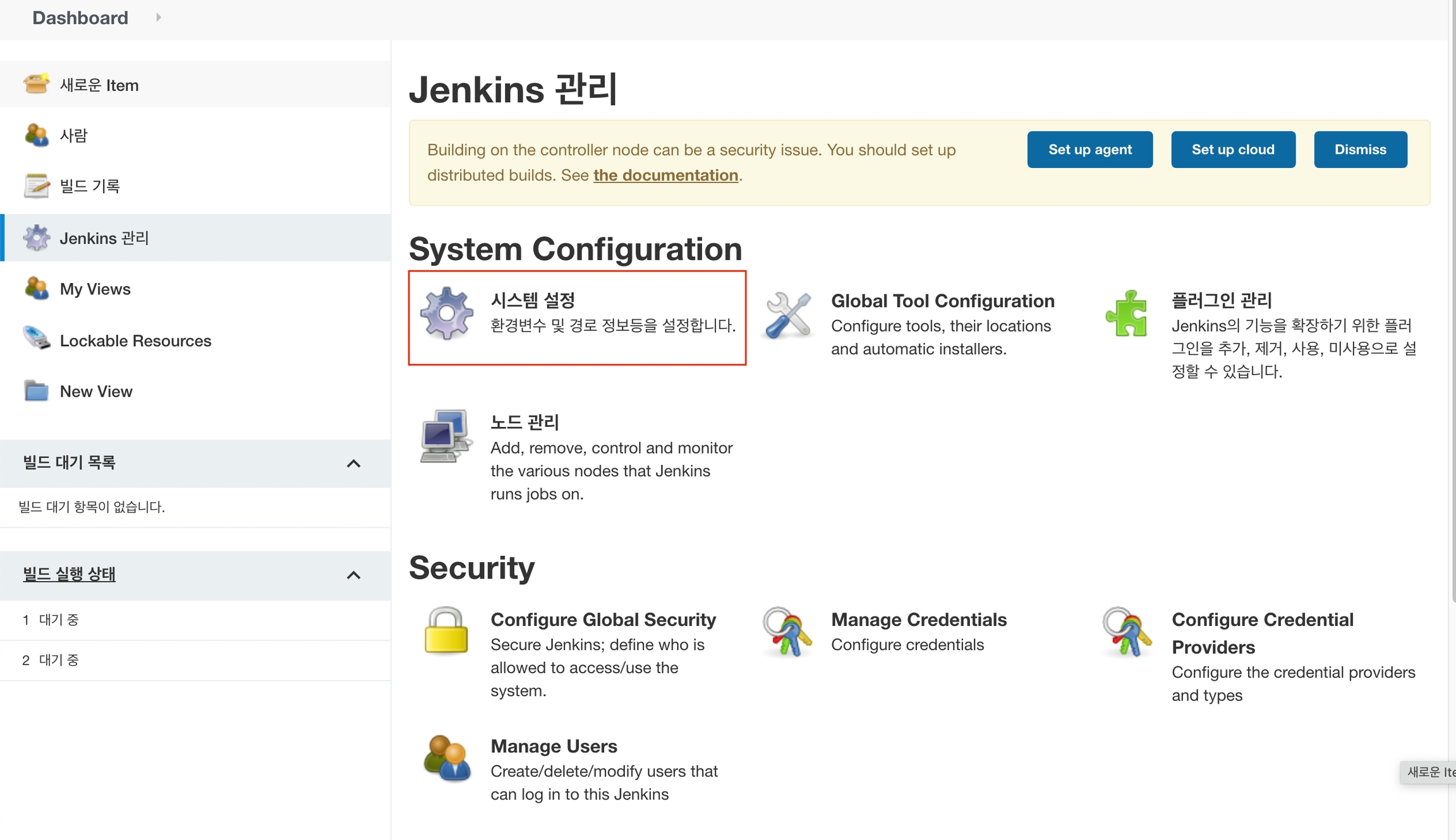Click the System Settings gear icon

tap(447, 313)
